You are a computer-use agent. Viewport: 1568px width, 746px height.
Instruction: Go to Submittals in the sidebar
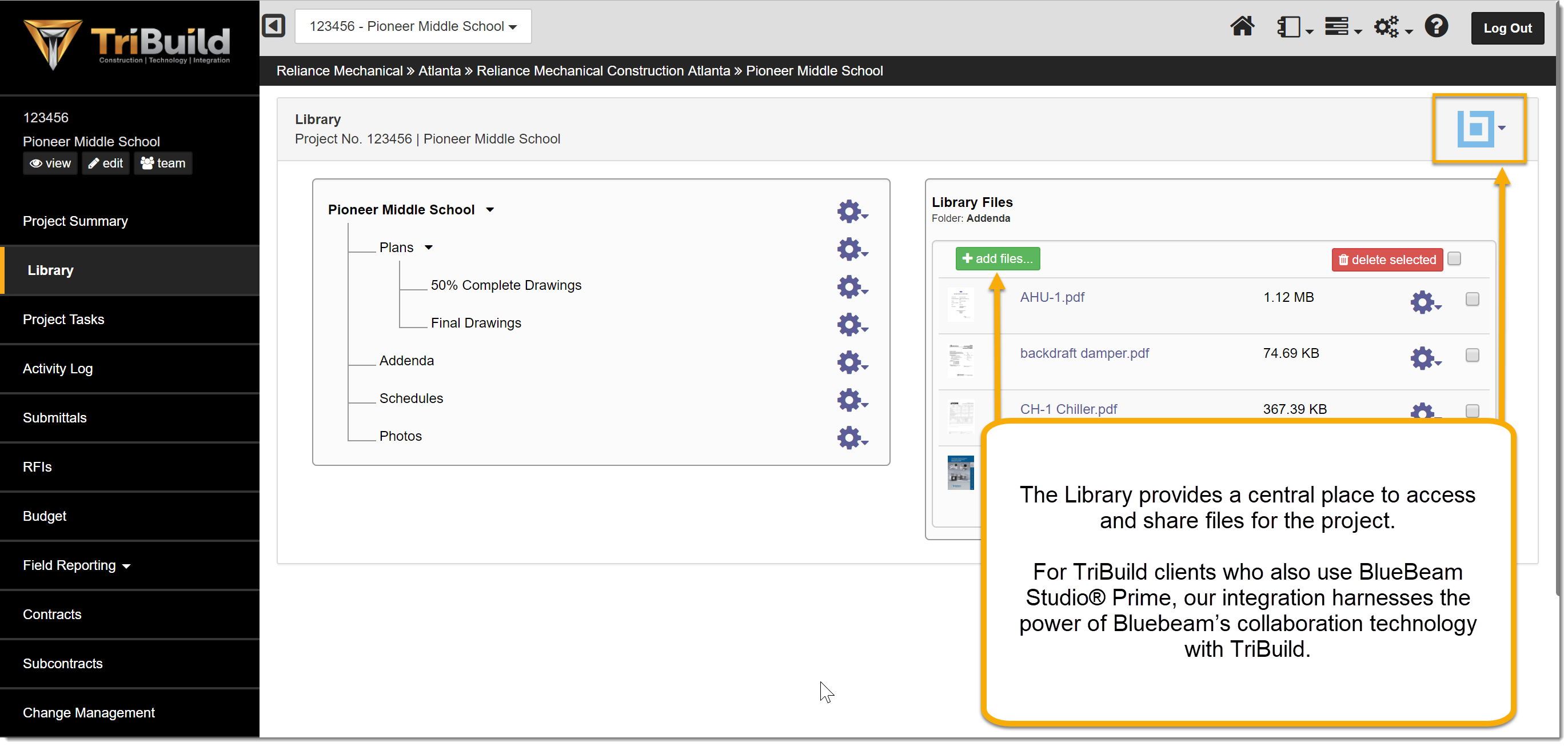(55, 417)
